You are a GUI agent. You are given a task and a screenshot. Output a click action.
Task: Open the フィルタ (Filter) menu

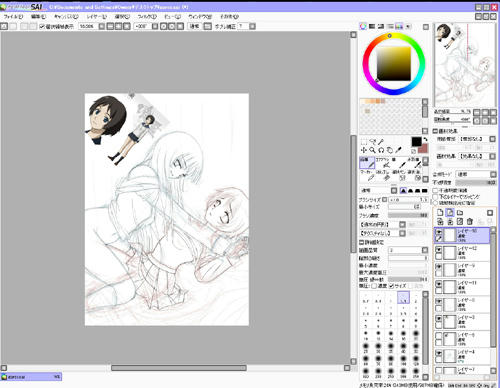click(x=147, y=16)
